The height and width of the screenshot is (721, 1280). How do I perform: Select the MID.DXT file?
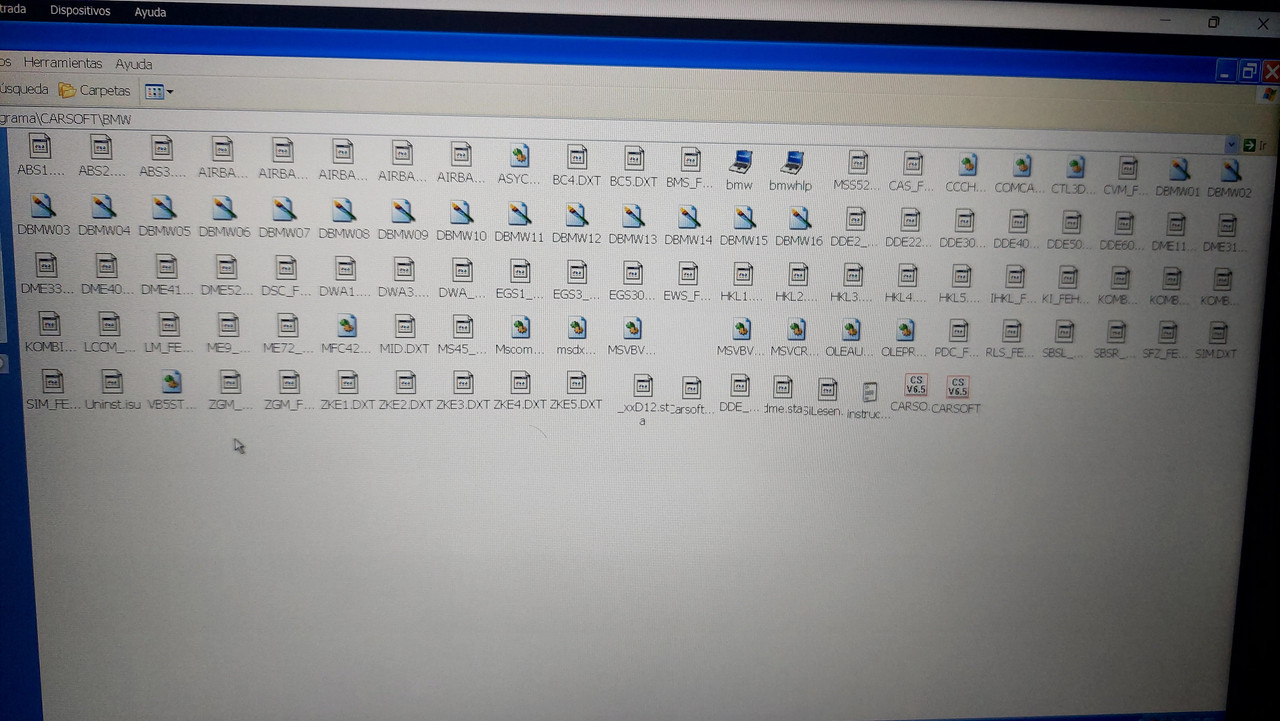[x=404, y=327]
